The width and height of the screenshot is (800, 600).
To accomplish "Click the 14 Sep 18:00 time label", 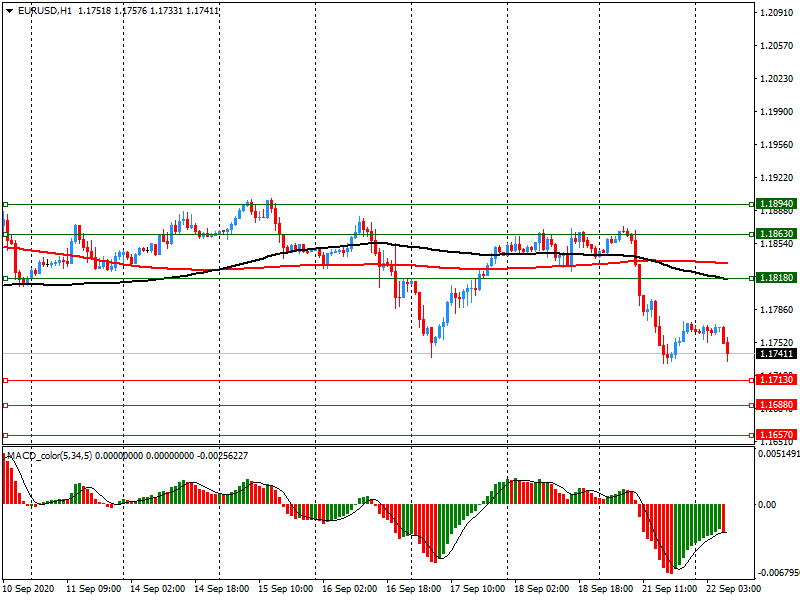I will pos(221,589).
